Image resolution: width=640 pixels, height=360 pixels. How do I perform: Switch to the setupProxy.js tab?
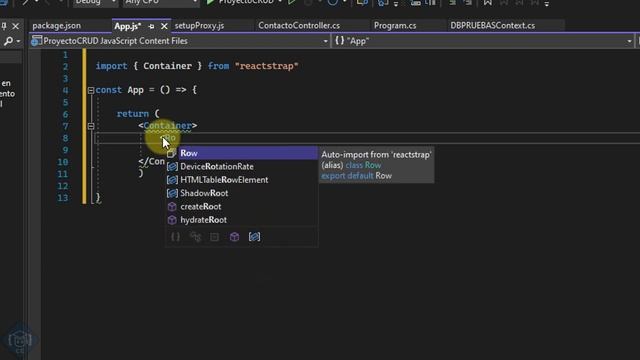pos(200,26)
